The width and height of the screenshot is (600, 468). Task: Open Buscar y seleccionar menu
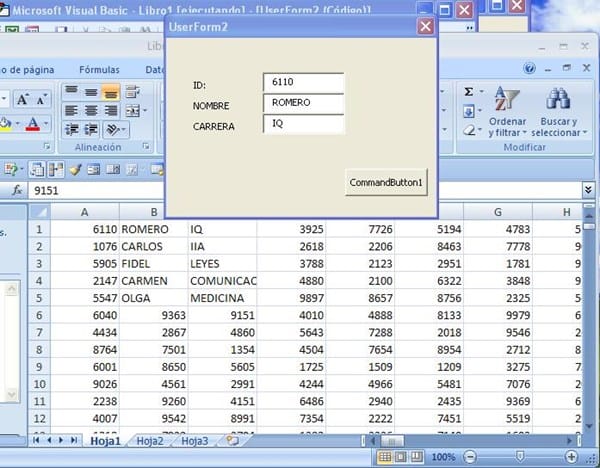[559, 112]
